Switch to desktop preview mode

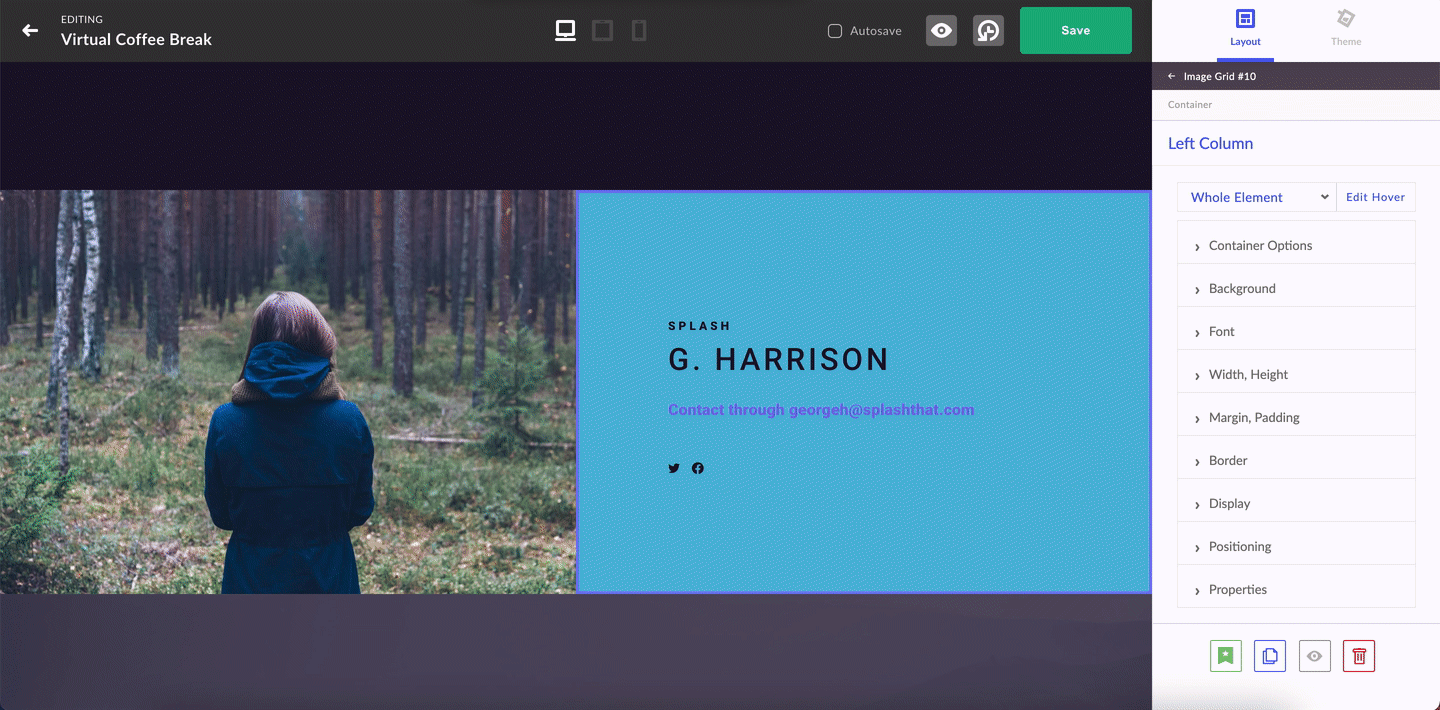point(565,31)
